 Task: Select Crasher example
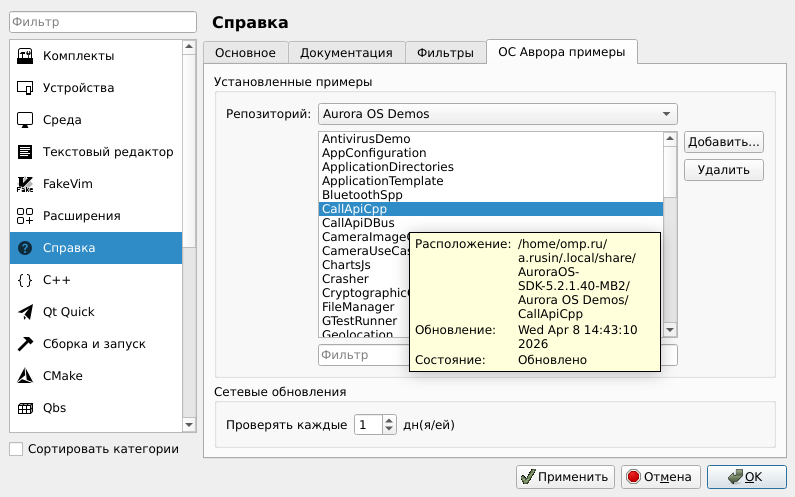click(345, 279)
